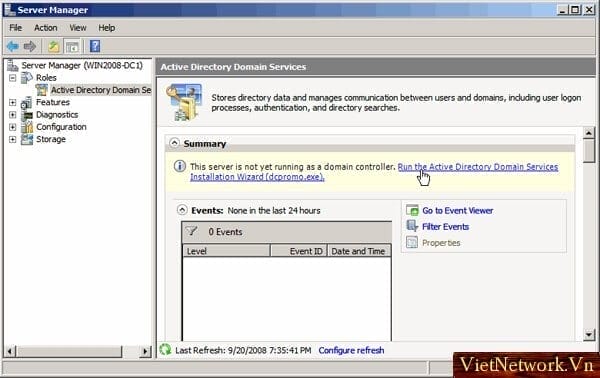Image resolution: width=600 pixels, height=378 pixels.
Task: Expand the Features tree node
Action: [13, 102]
